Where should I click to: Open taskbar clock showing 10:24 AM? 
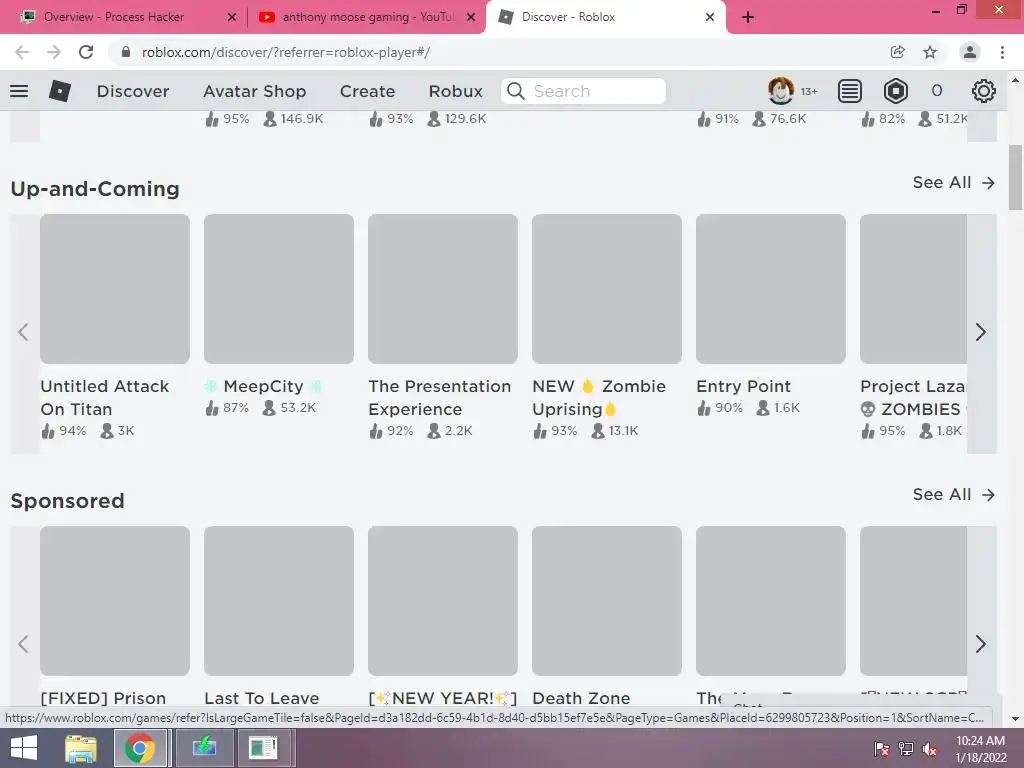981,749
